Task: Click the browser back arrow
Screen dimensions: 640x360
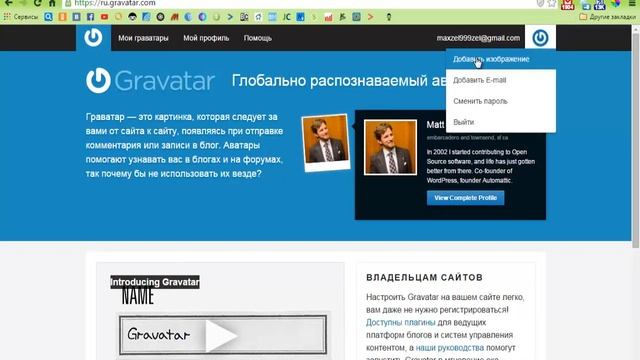Action: tap(8, 3)
